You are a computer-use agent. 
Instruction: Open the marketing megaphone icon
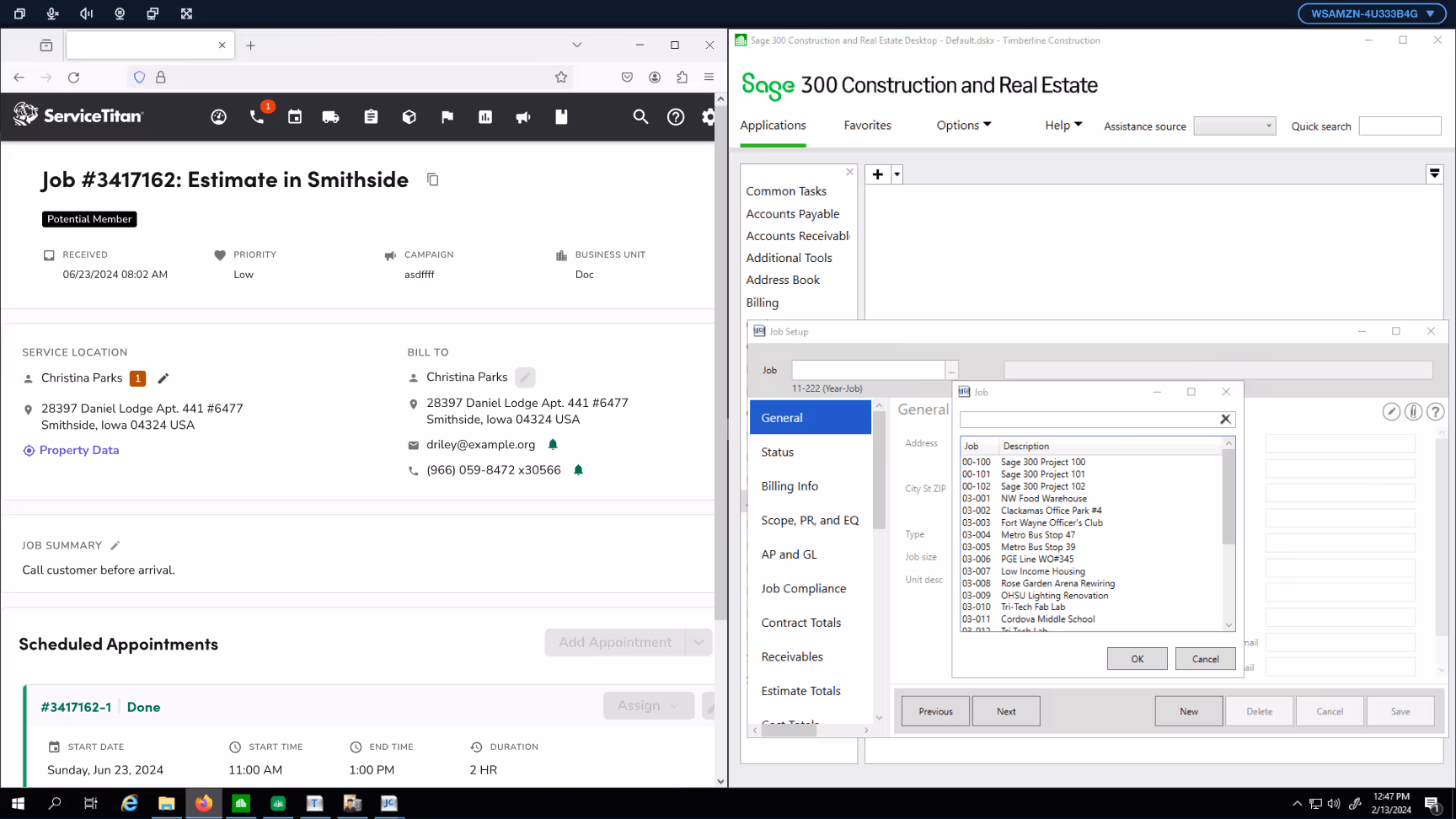click(x=523, y=117)
